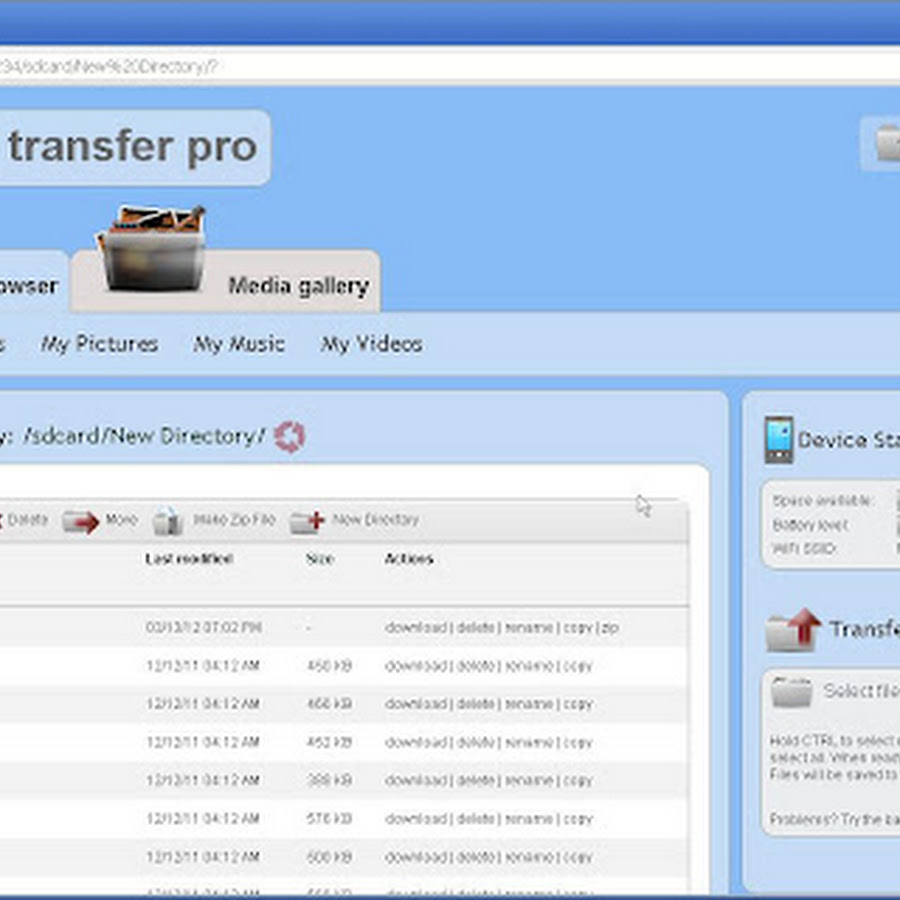The width and height of the screenshot is (900, 900).
Task: Click the WiFi SSID label
Action: pyautogui.click(x=804, y=549)
